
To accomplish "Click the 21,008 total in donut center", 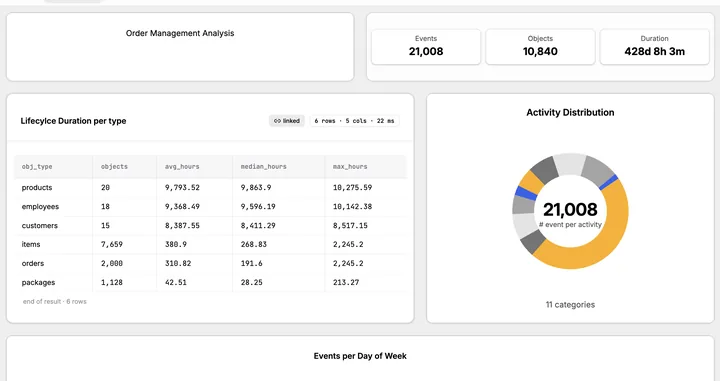I will [x=570, y=210].
